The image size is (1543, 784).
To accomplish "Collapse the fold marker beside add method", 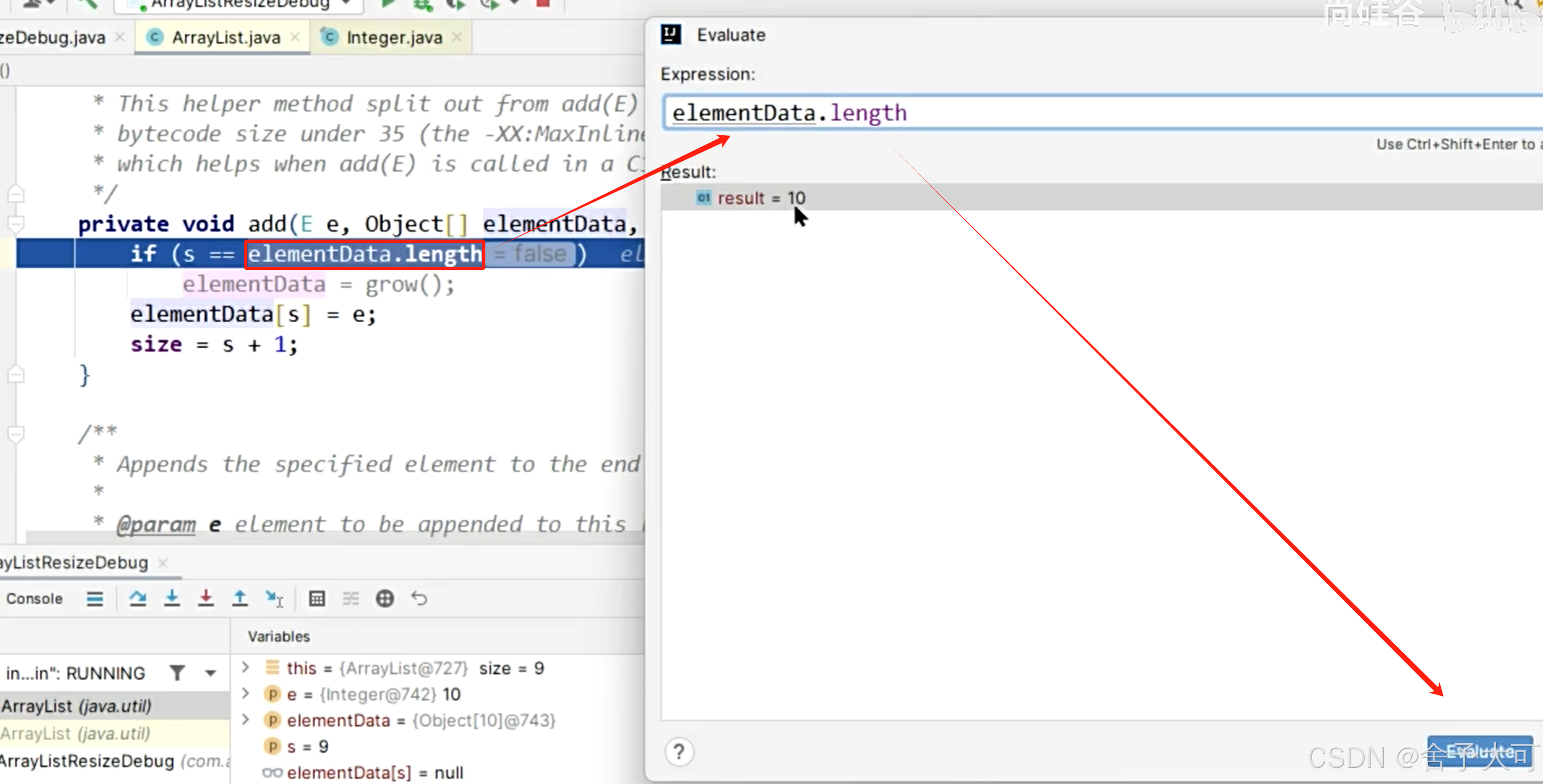I will coord(16,224).
